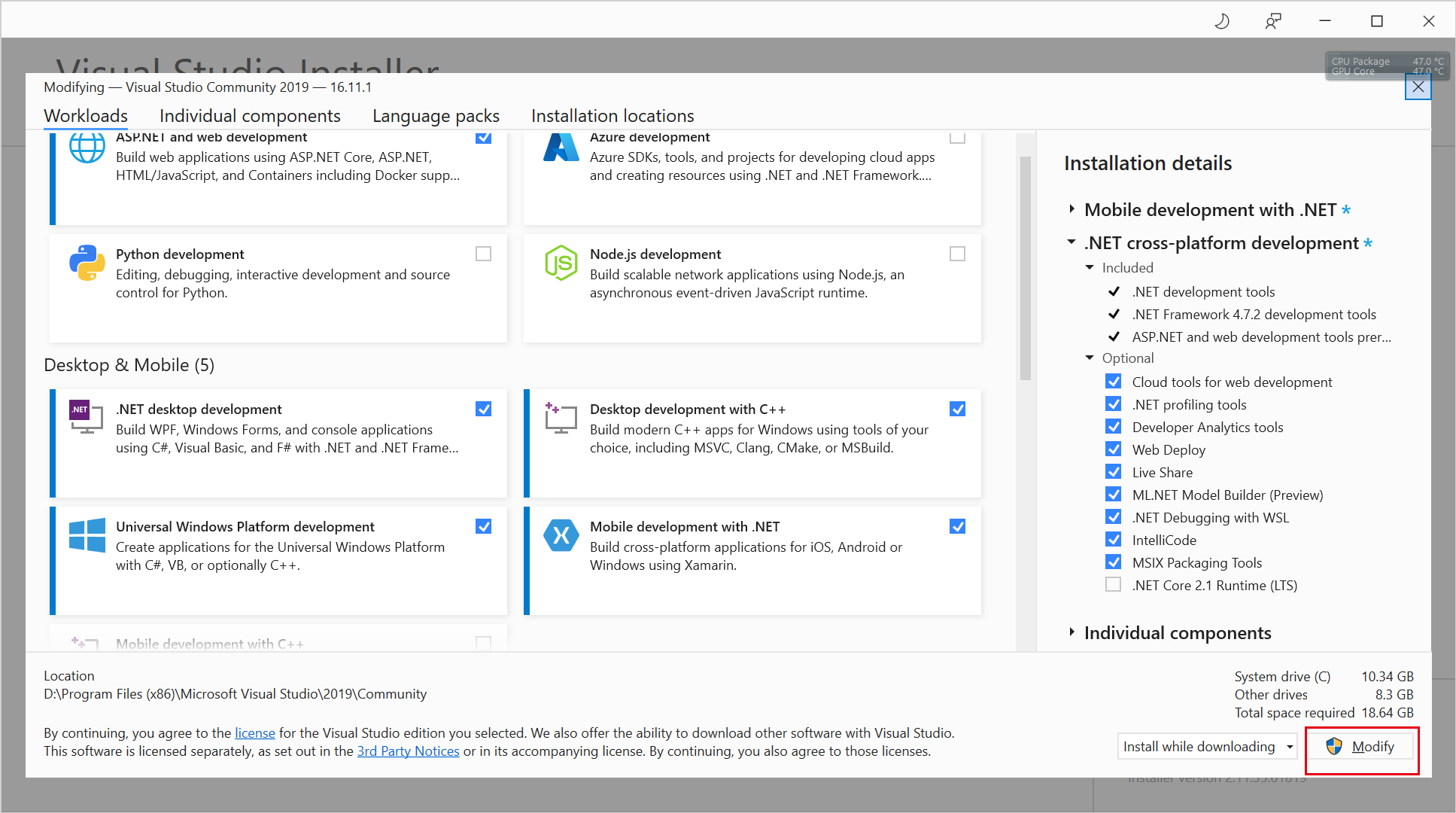Screen dimensions: 1456x813
Task: Open the 3rd Party Notices link
Action: 408,751
